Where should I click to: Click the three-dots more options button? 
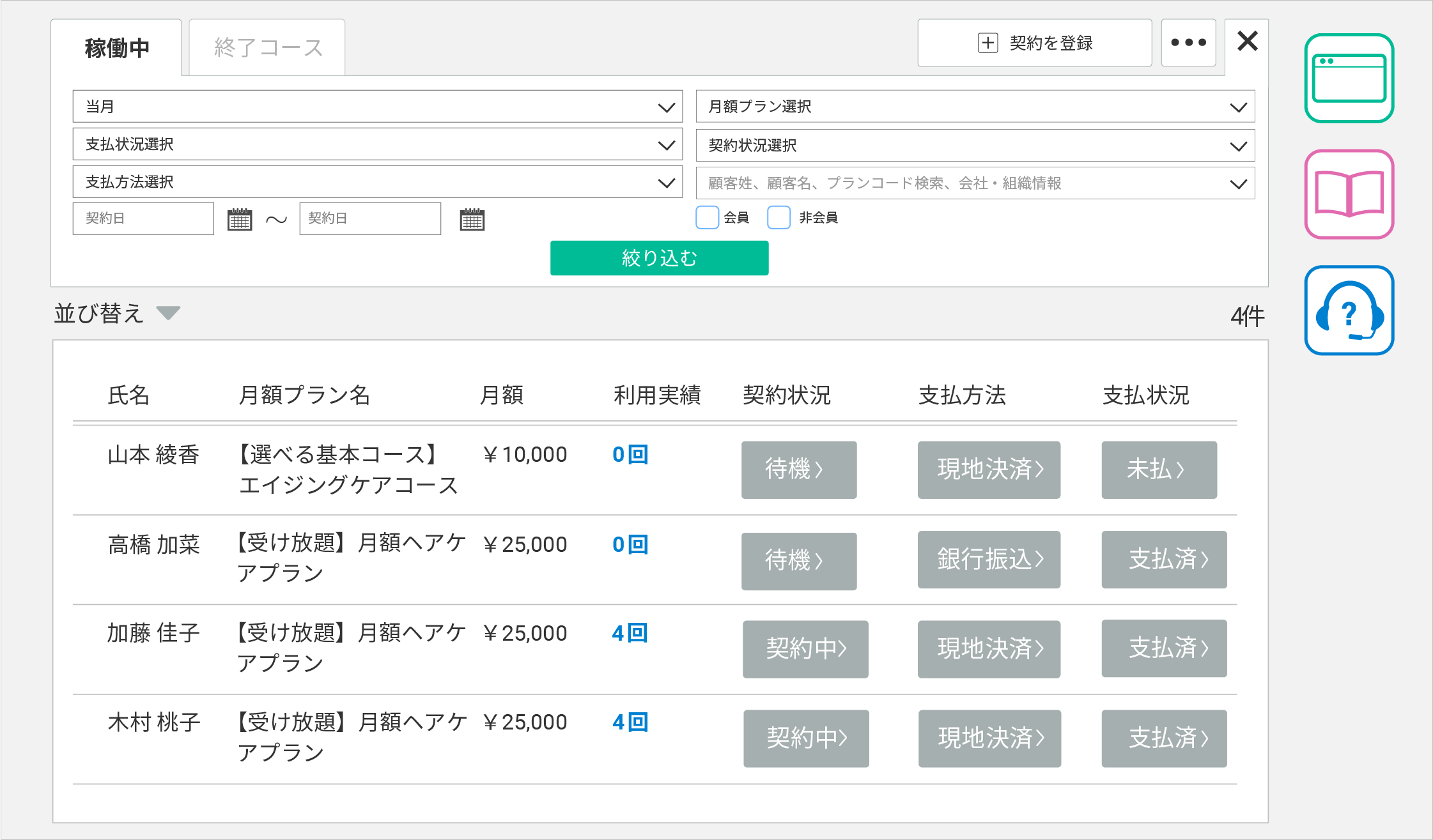pos(1188,43)
